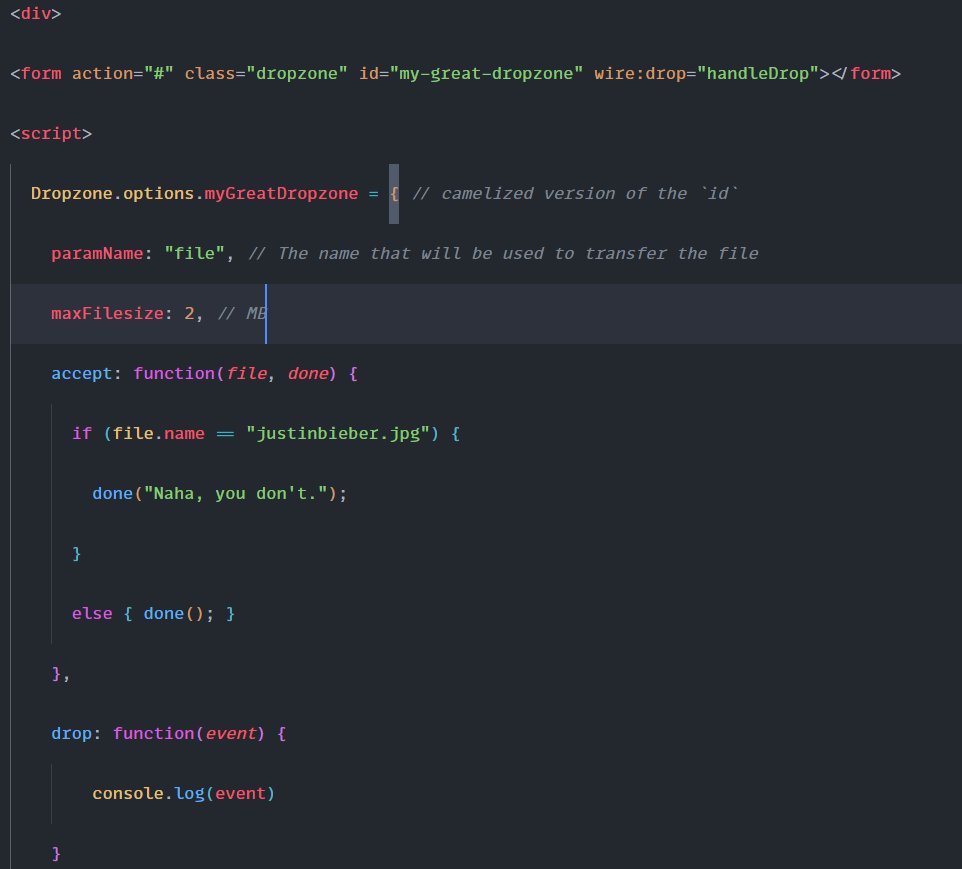Click the comment about transferring the file
The height and width of the screenshot is (869, 962).
(x=503, y=253)
